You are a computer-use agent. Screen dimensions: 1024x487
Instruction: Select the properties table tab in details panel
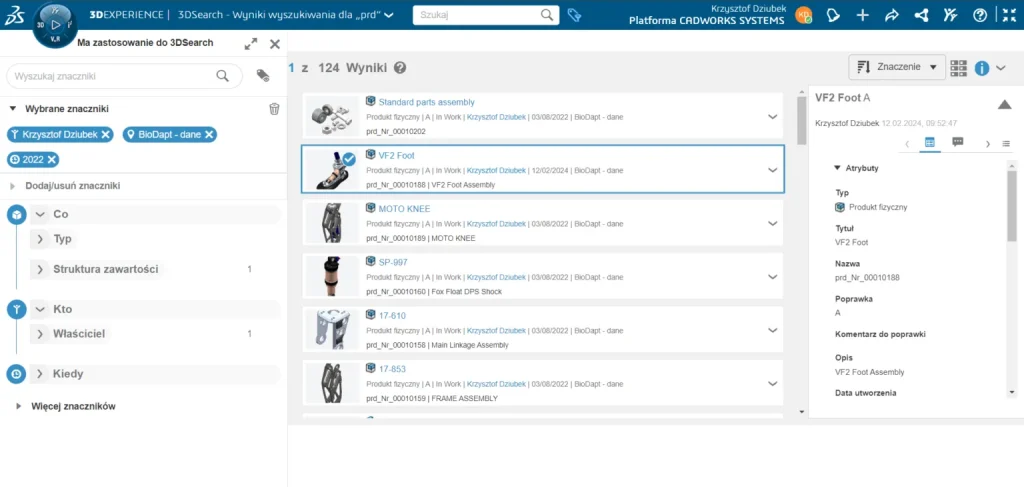pos(929,142)
